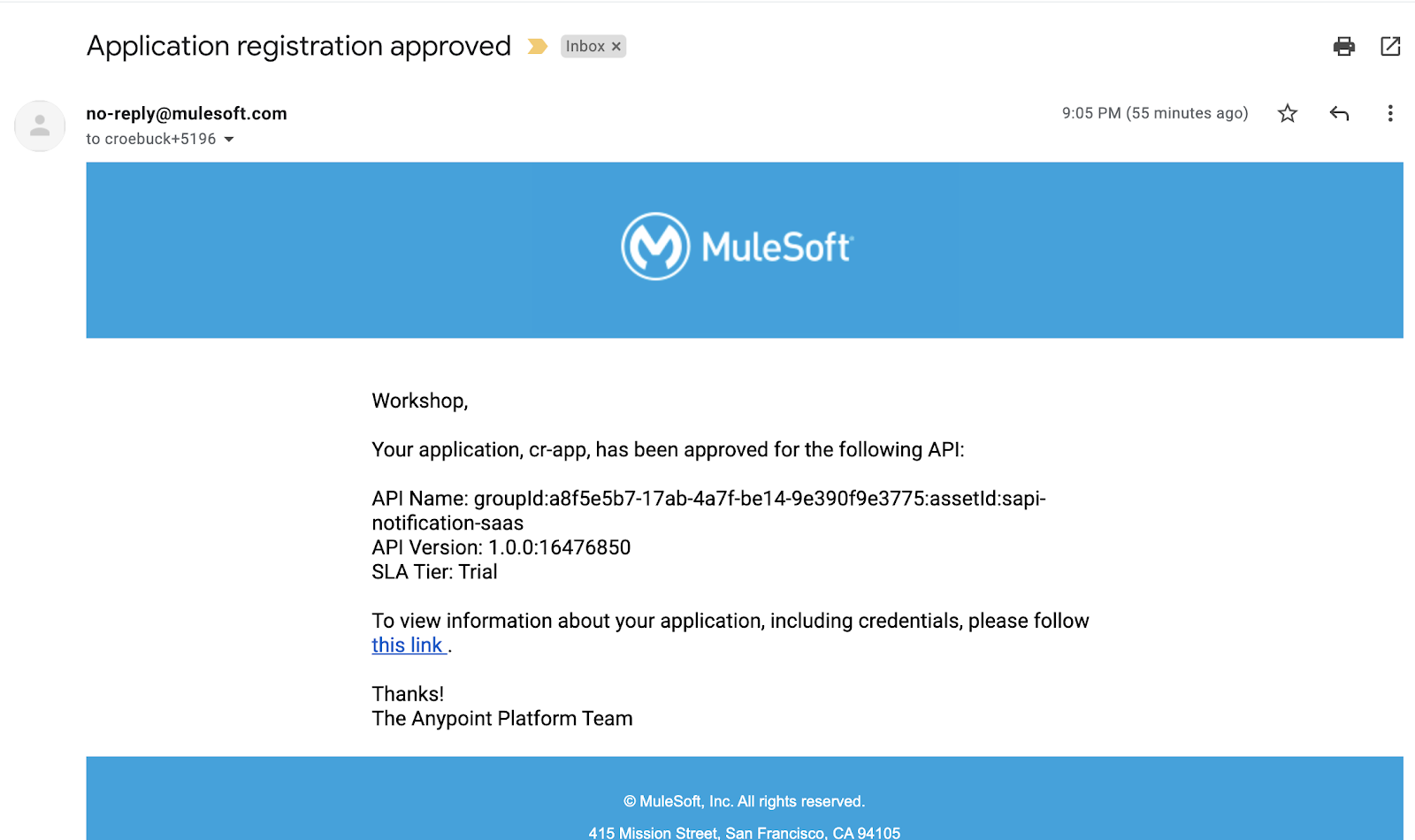Print this email with the printer icon
The image size is (1415, 840).
pyautogui.click(x=1343, y=46)
